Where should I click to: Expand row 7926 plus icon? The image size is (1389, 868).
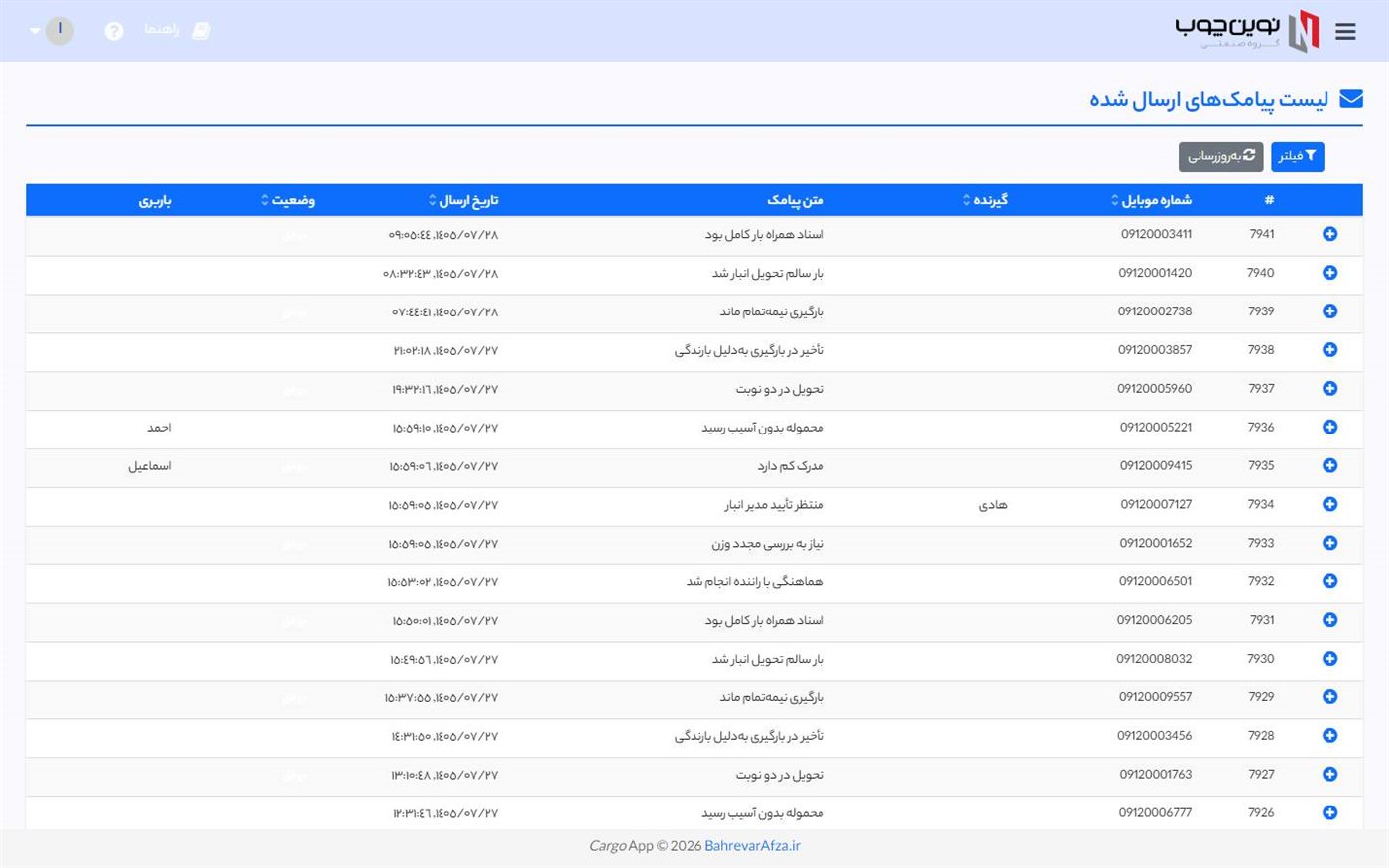(1329, 813)
